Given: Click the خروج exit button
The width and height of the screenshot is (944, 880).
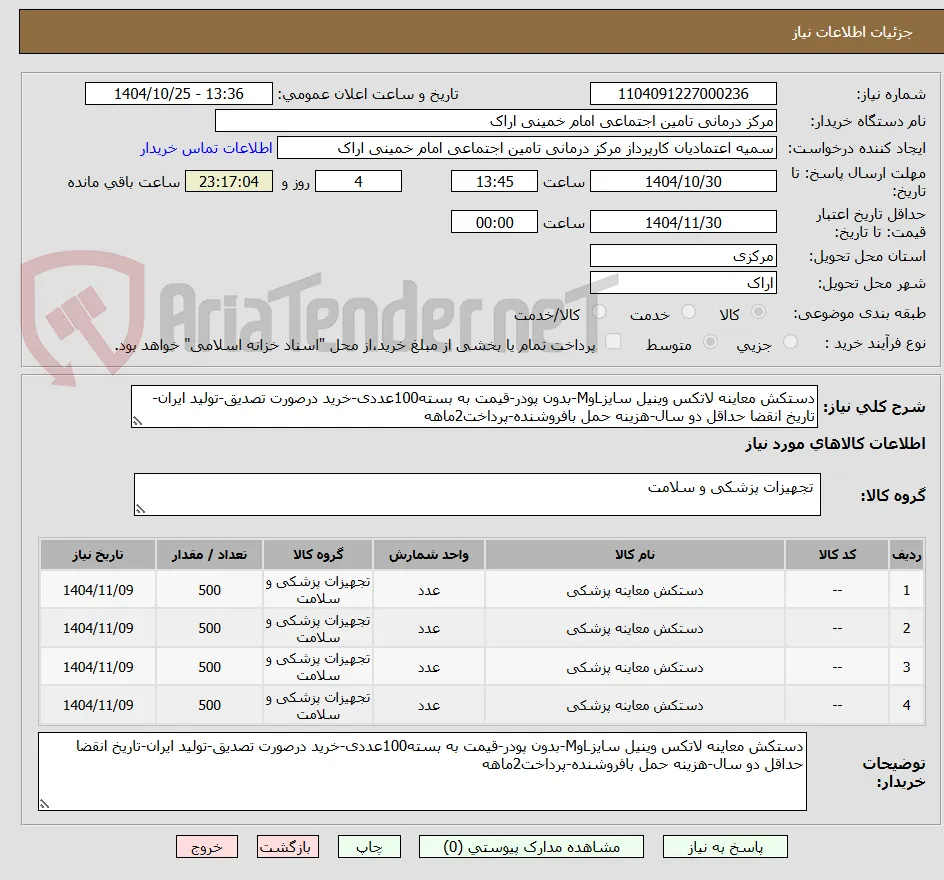Looking at the screenshot, I should [206, 847].
